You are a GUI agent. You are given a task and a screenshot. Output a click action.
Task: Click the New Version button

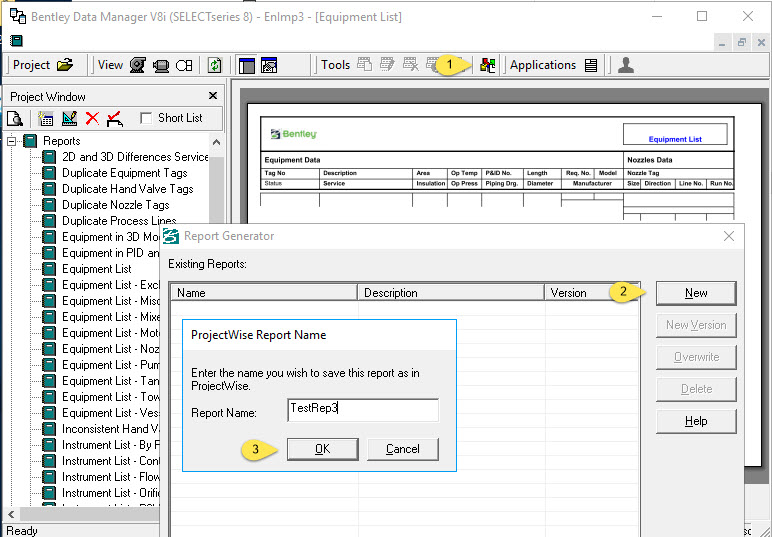coord(696,325)
